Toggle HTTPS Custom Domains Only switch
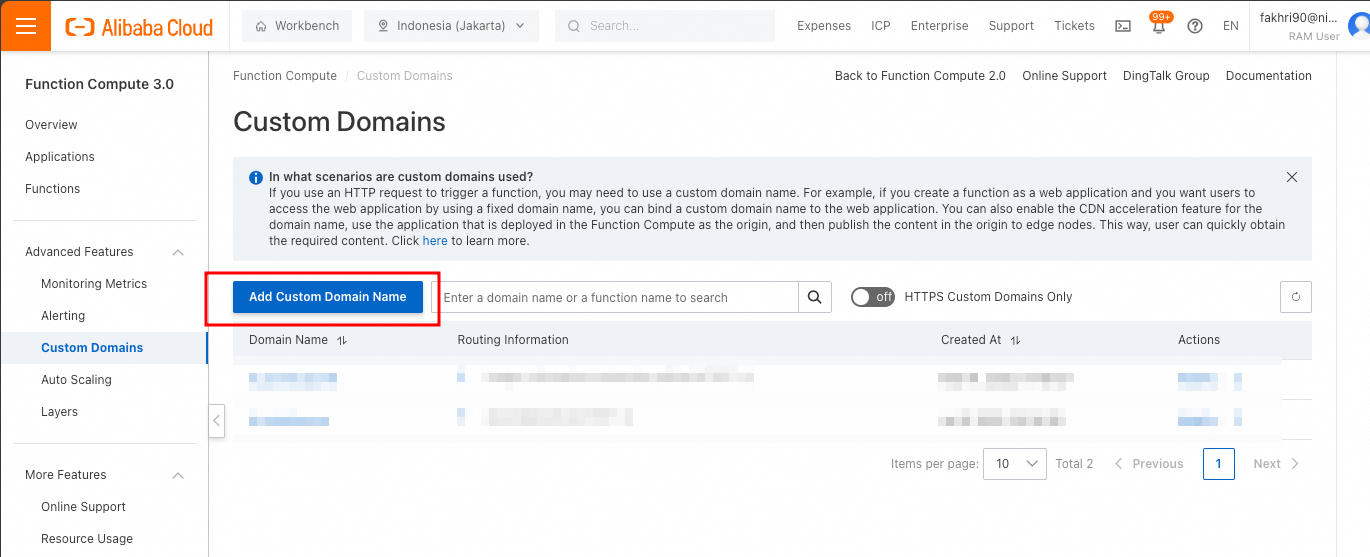This screenshot has height=557, width=1370. point(873,297)
